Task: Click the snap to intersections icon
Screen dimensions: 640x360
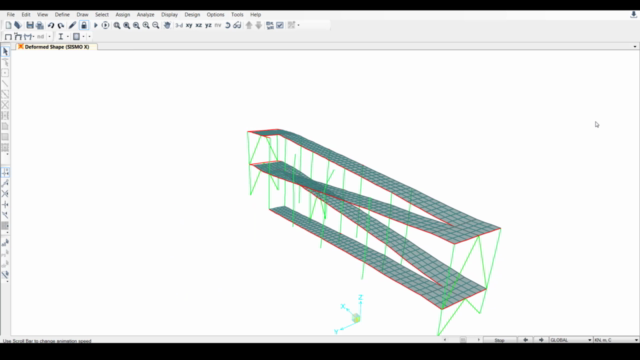Action: tap(5, 193)
